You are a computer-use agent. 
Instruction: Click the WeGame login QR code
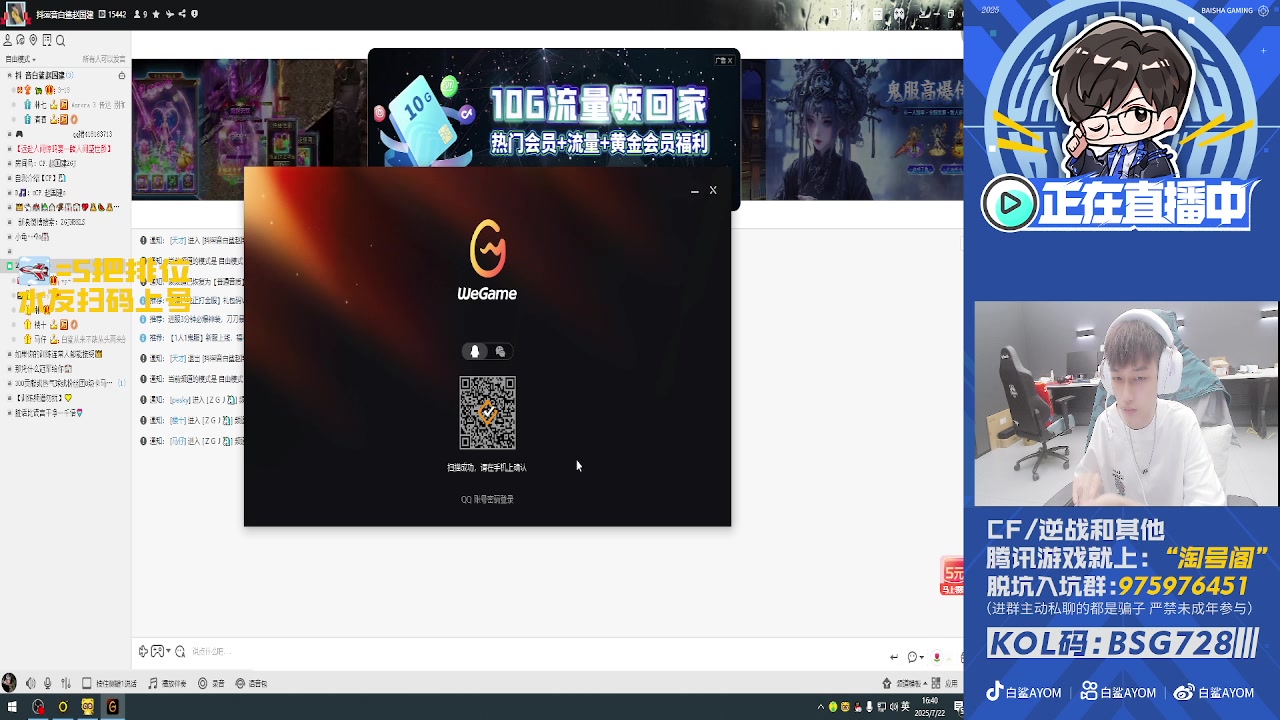487,413
